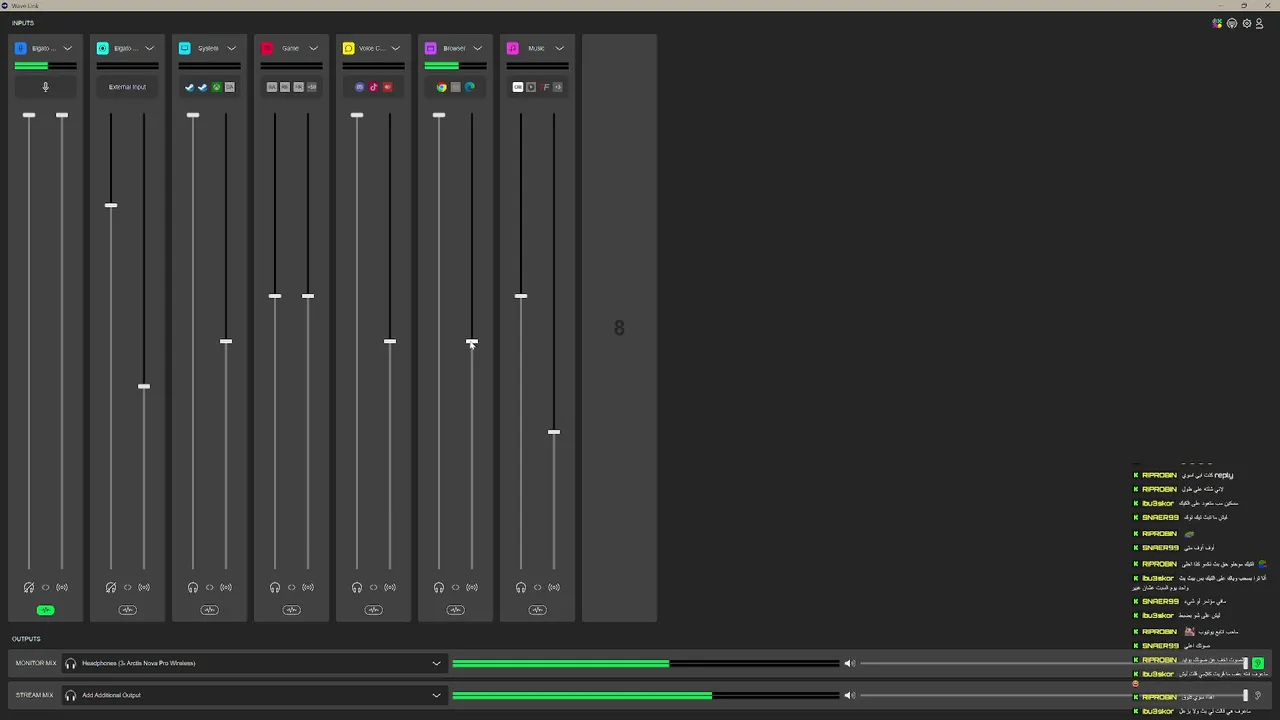Screen dimensions: 1280x720
Task: Toggle link faders on Music channel
Action: (x=537, y=587)
